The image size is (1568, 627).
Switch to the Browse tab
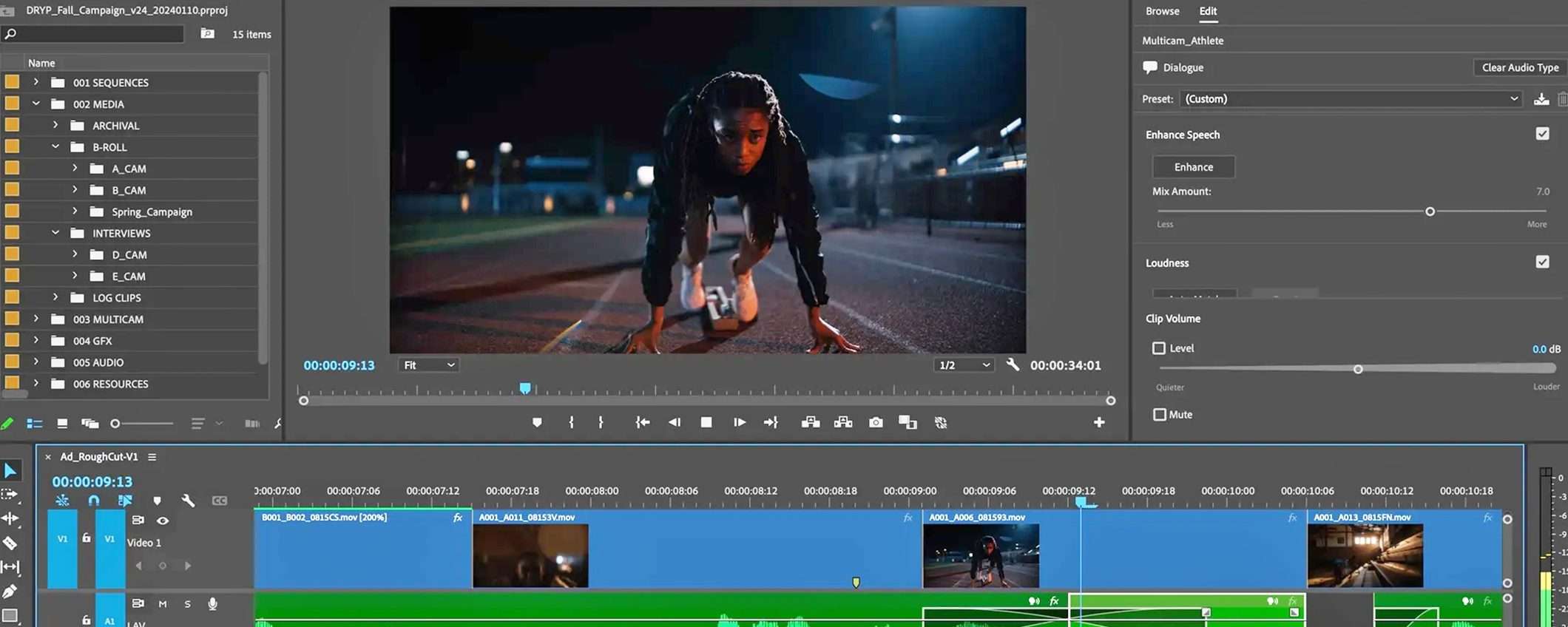pyautogui.click(x=1162, y=11)
